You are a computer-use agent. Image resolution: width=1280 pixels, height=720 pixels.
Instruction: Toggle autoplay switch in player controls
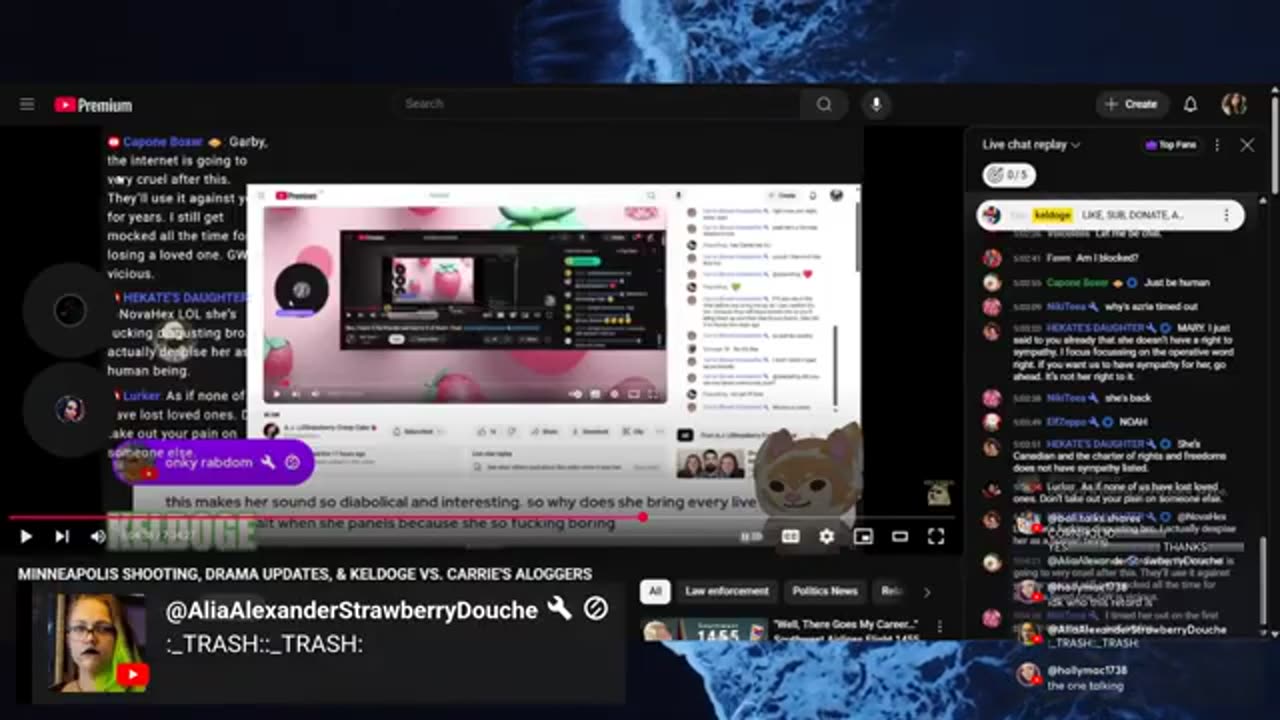(x=752, y=537)
